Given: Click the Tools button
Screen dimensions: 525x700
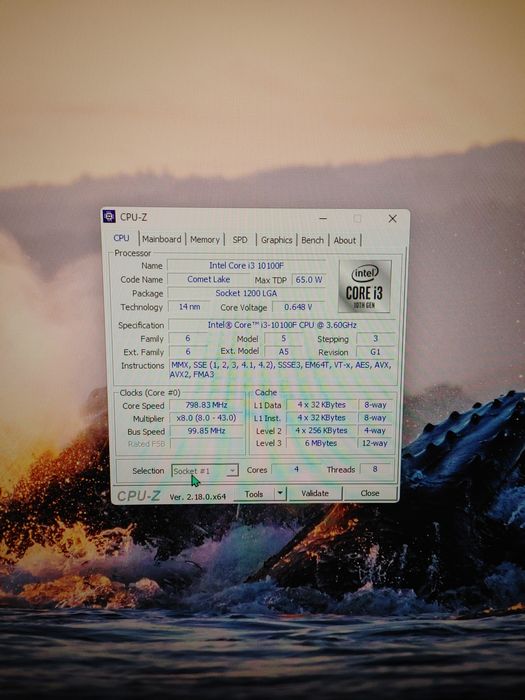Looking at the screenshot, I should [x=254, y=494].
